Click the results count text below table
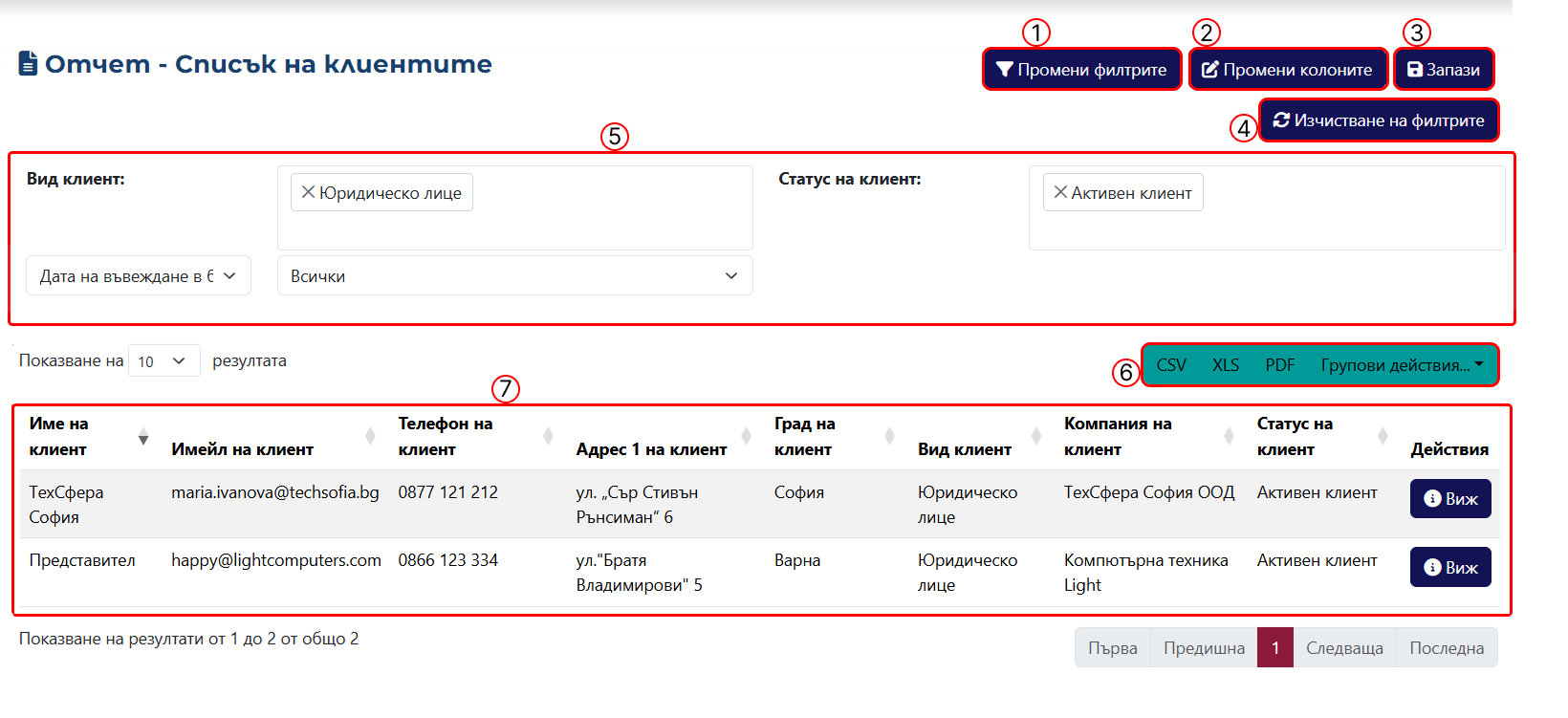 (189, 639)
